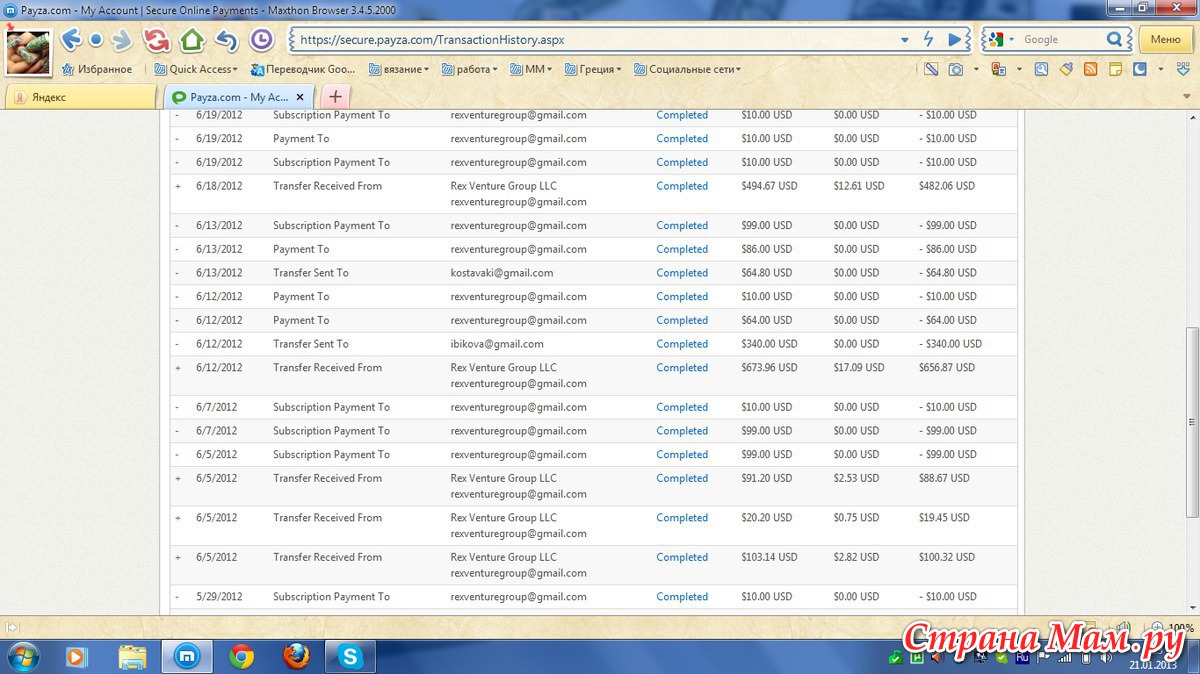Open browsing history clock icon
This screenshot has height=674, width=1200.
tap(261, 40)
